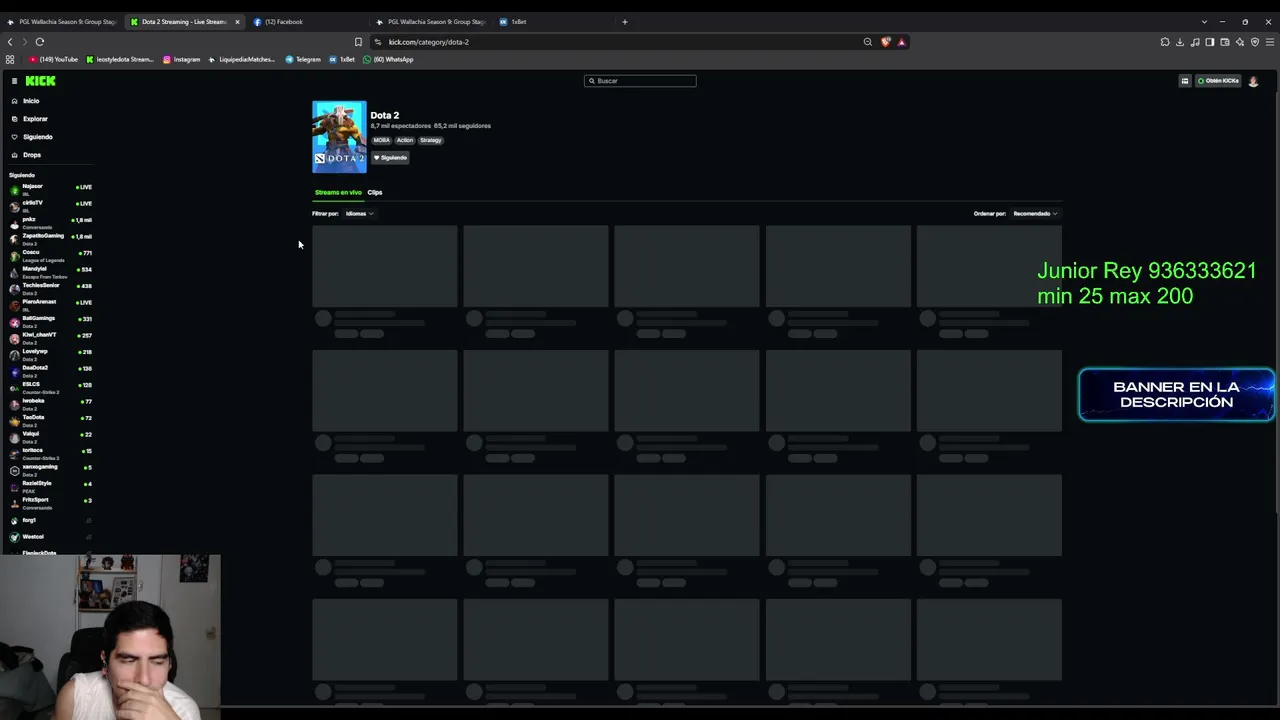Open the Brave Shields lion icon

[x=885, y=42]
